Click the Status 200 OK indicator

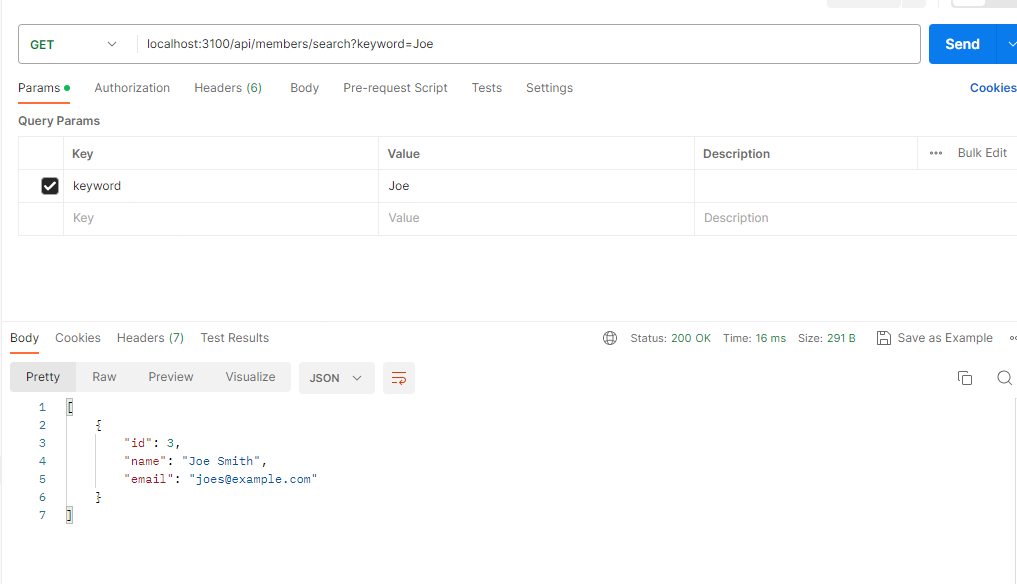tap(669, 338)
